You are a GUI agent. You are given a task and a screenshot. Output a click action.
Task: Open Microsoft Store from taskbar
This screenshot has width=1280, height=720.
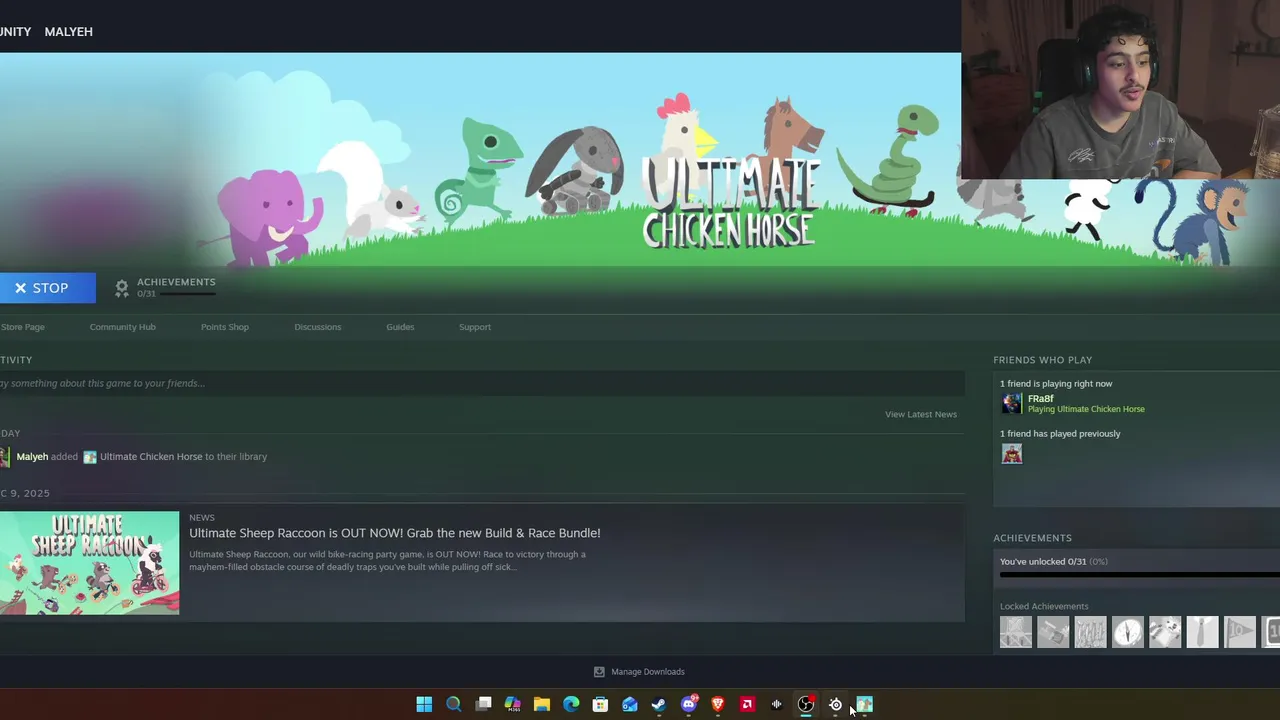coord(601,705)
